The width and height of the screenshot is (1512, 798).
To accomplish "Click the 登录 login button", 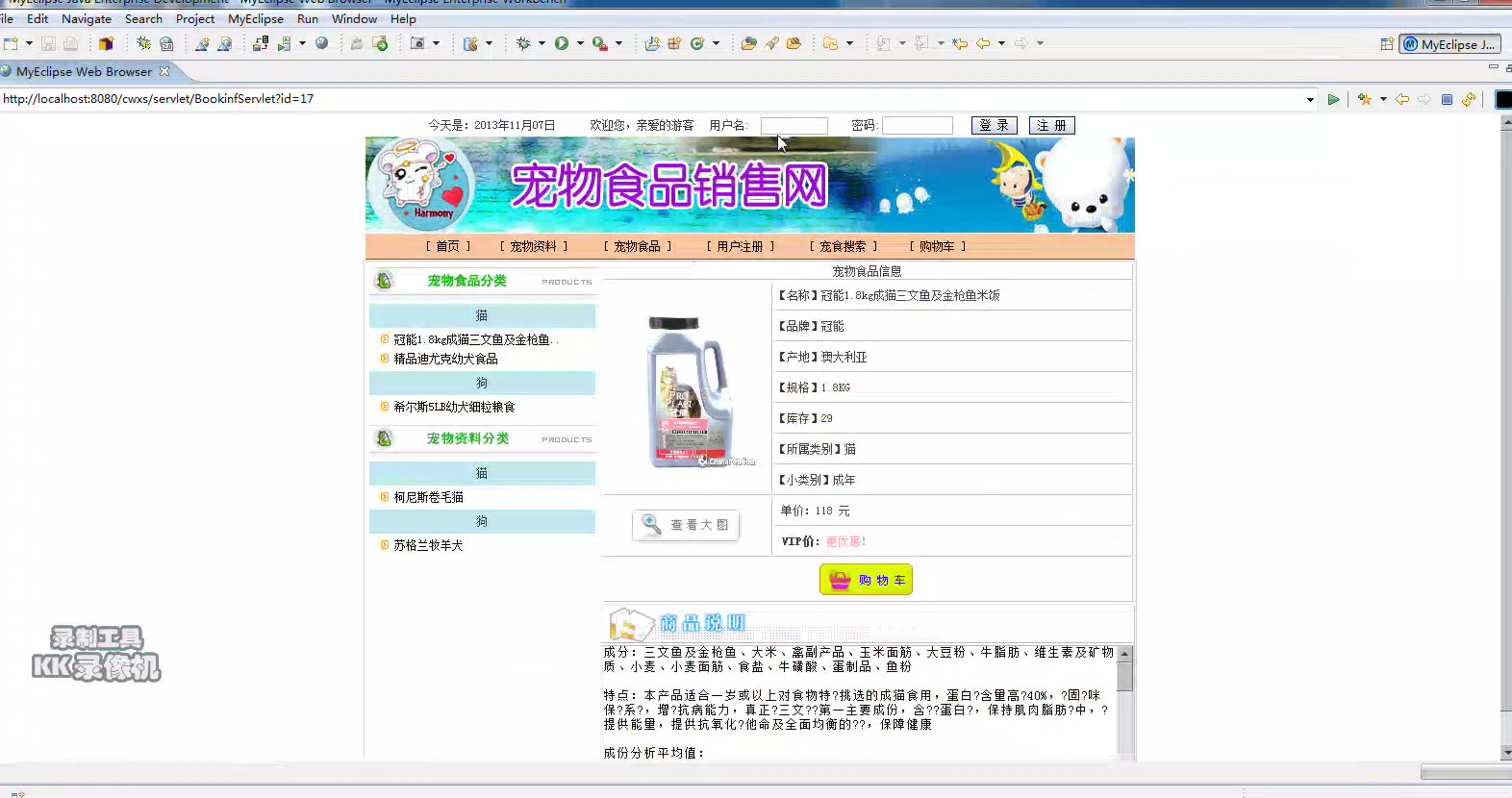I will [x=995, y=126].
